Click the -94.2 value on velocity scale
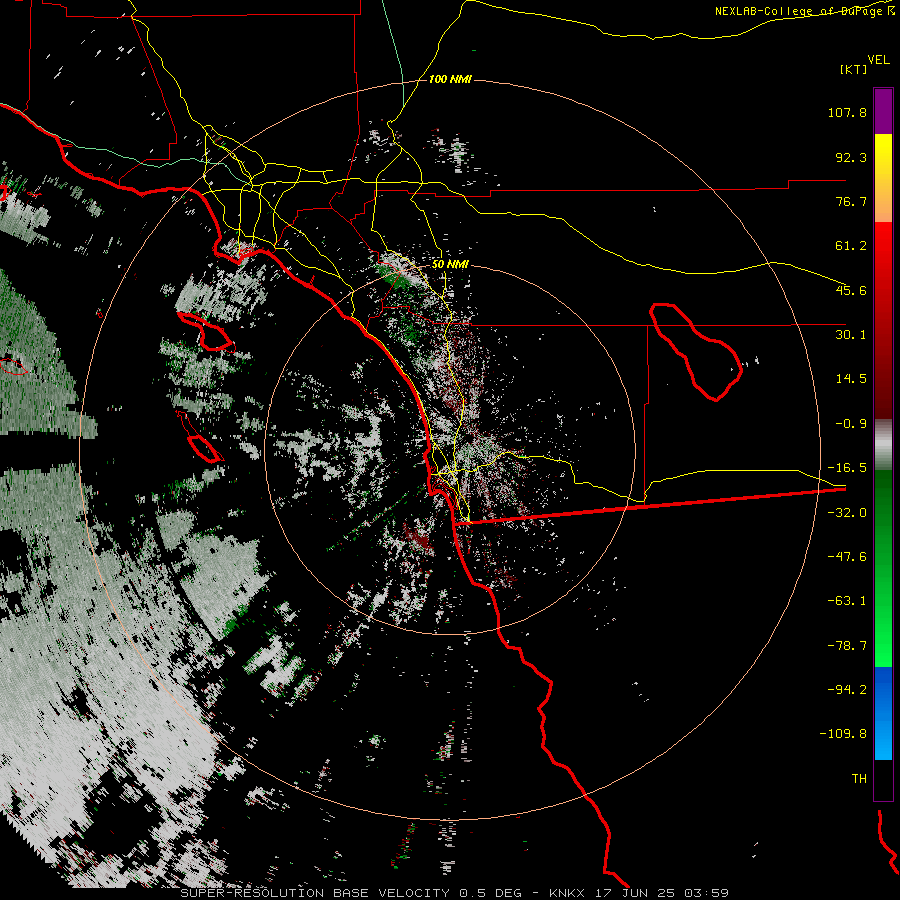This screenshot has width=900, height=900. pyautogui.click(x=847, y=689)
